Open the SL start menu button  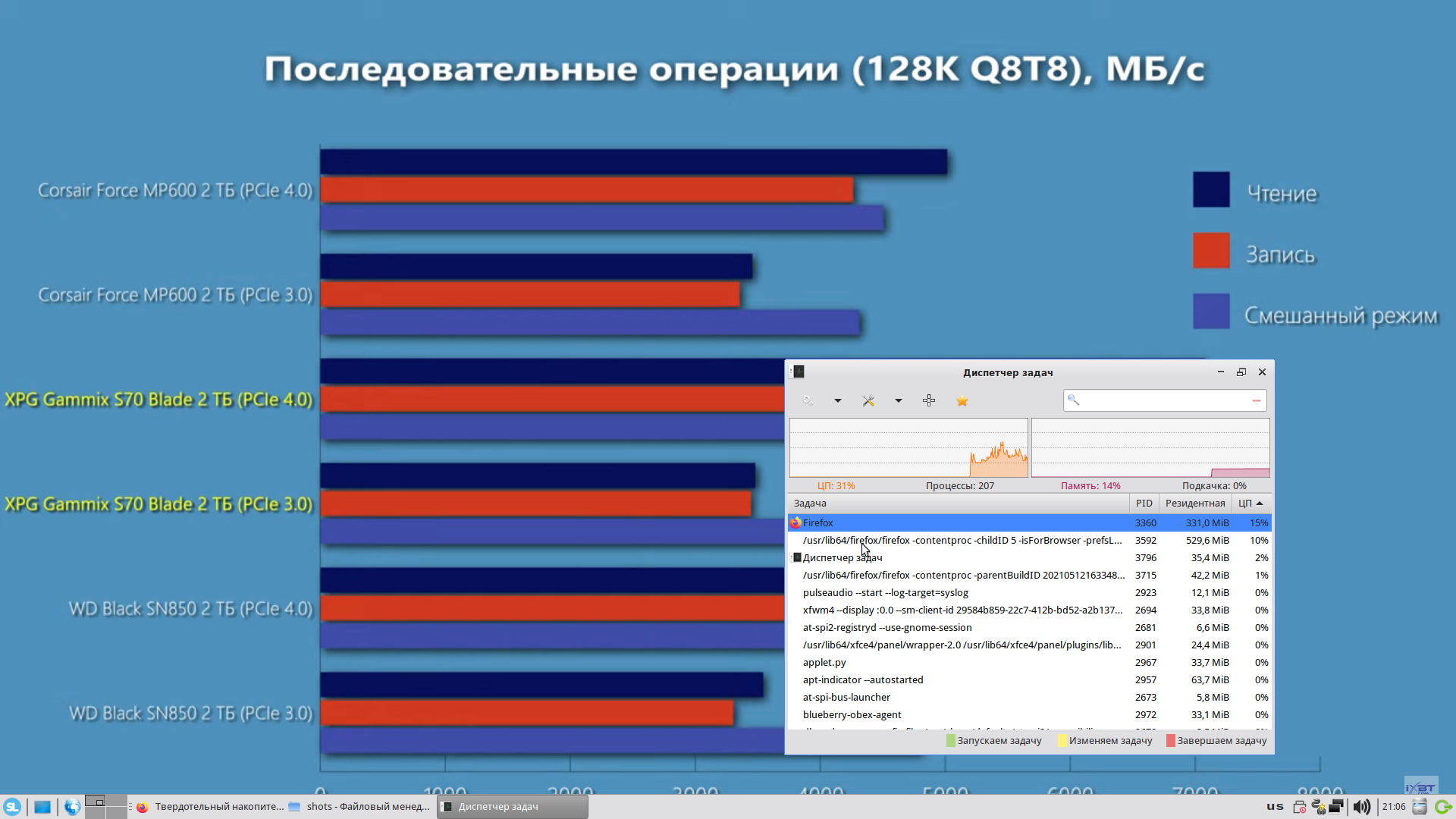12,807
